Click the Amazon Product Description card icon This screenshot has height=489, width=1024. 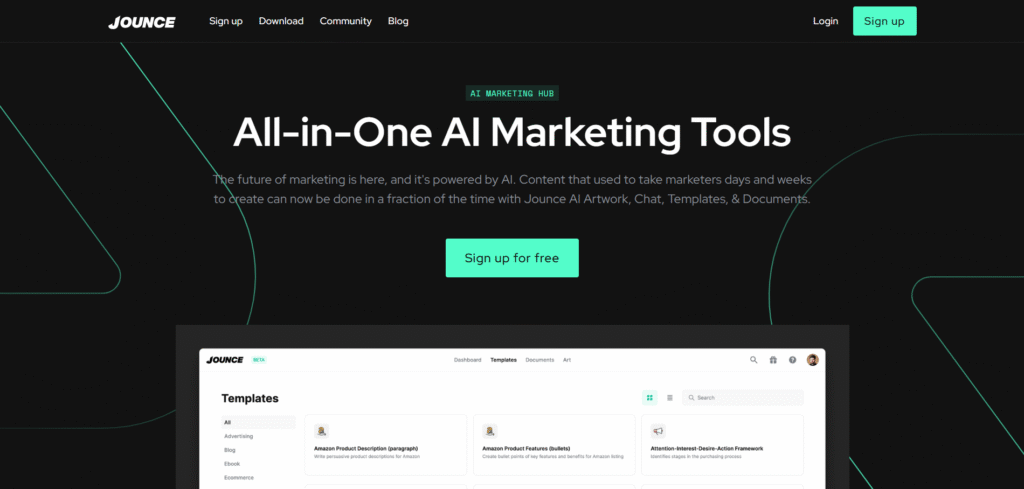point(321,431)
